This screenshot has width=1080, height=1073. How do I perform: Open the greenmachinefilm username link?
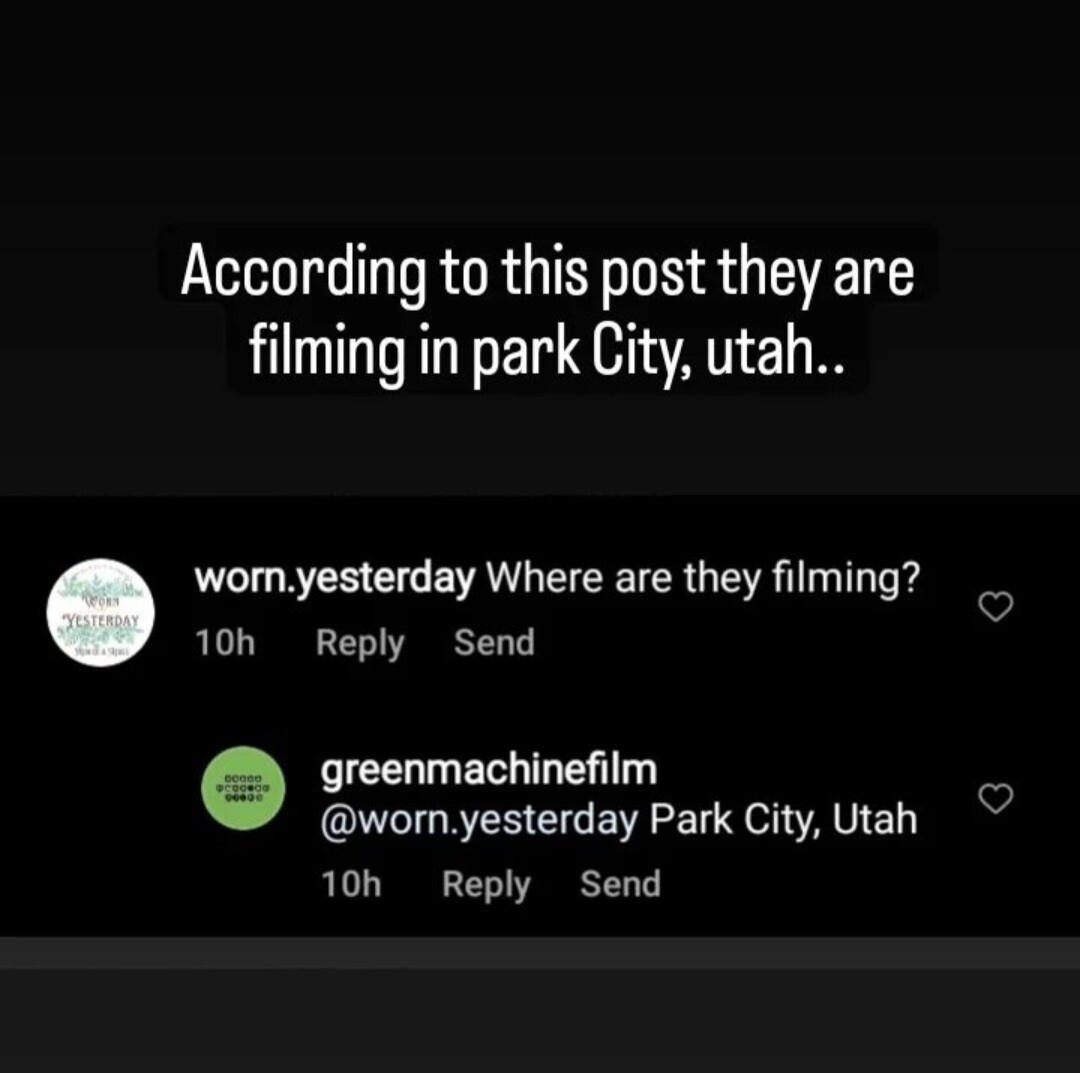tap(489, 769)
